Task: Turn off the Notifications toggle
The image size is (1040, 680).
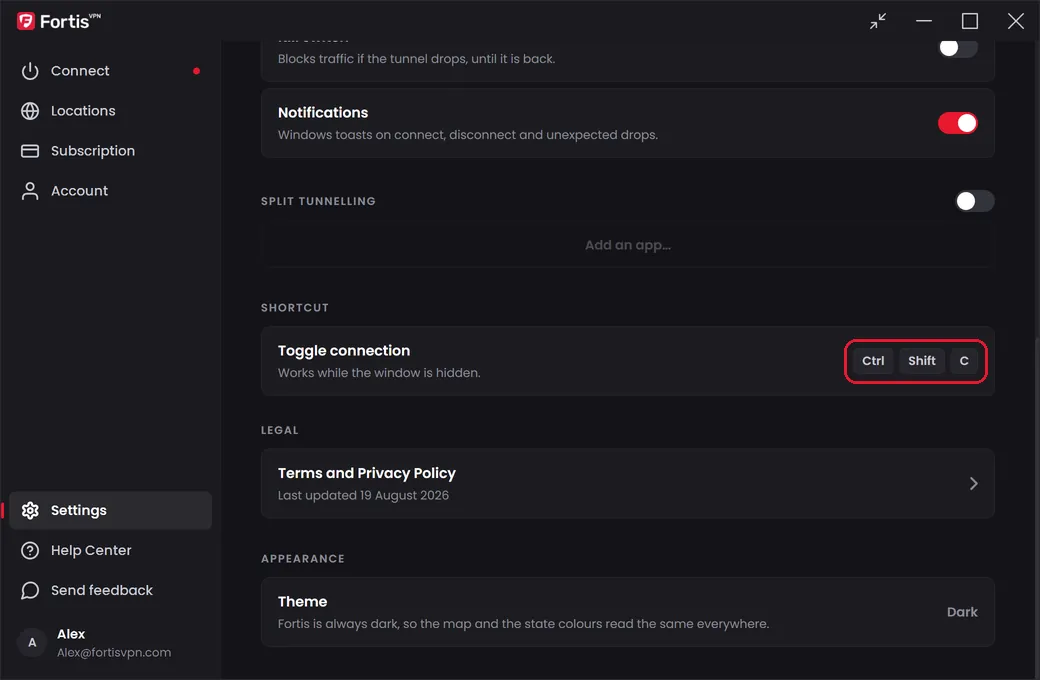Action: pyautogui.click(x=957, y=123)
